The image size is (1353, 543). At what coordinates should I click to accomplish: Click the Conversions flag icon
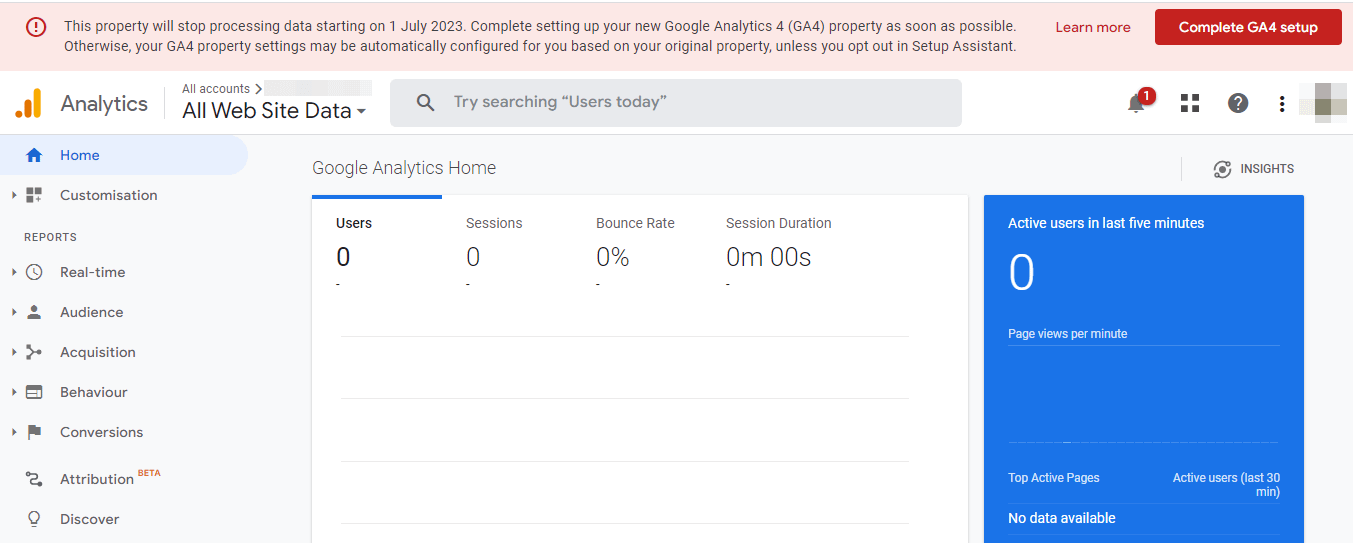pos(34,432)
